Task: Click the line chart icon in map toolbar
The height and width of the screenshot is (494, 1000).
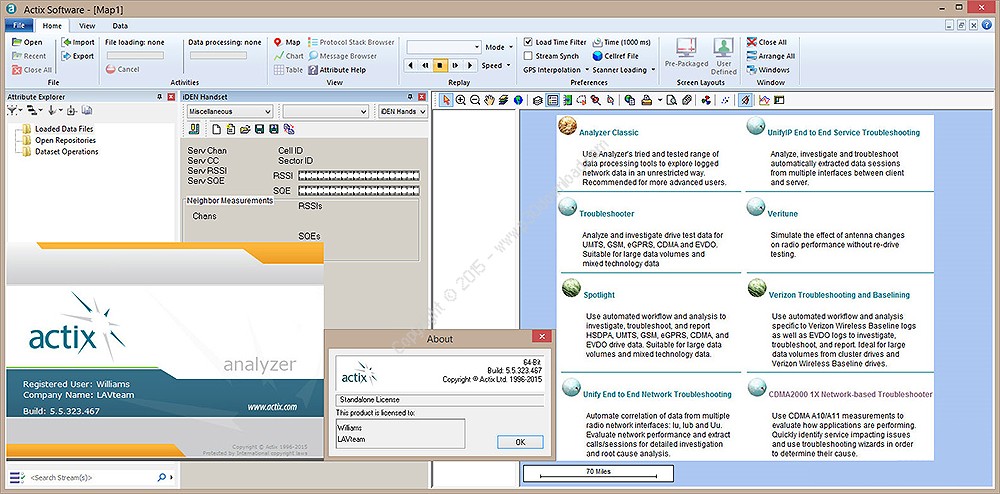Action: click(764, 100)
